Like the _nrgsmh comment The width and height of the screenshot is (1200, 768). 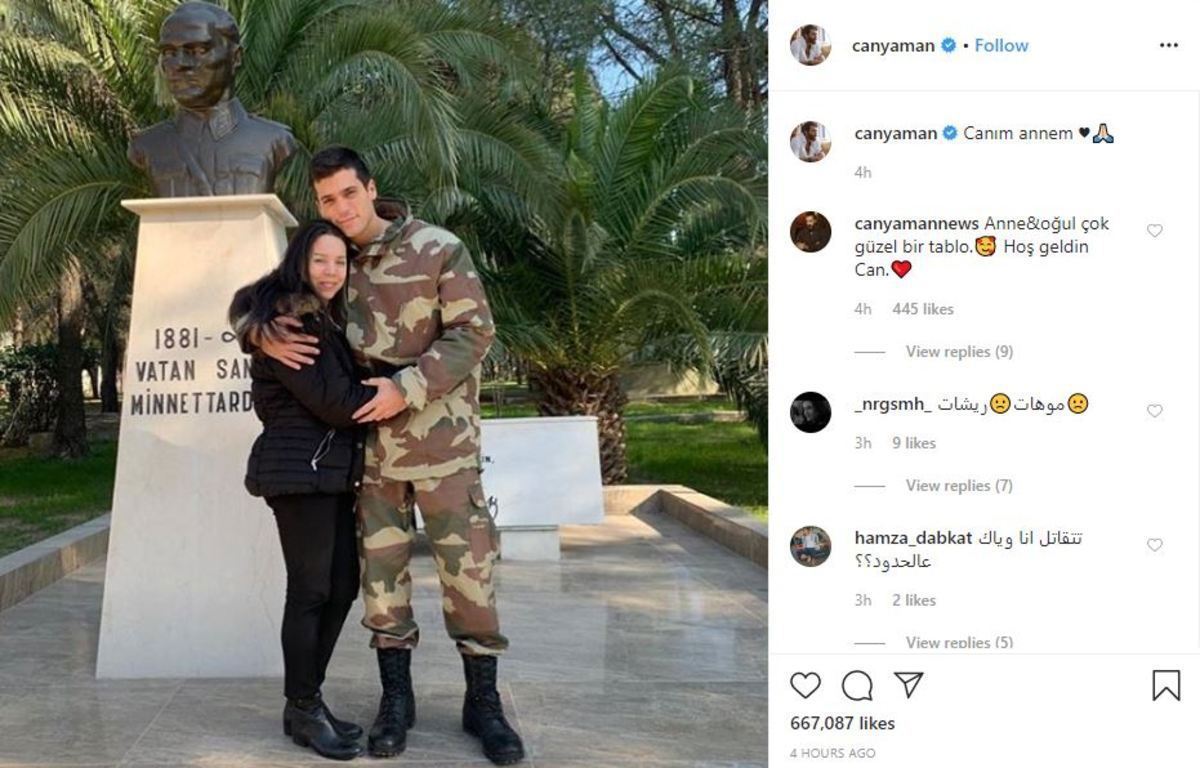(1154, 411)
